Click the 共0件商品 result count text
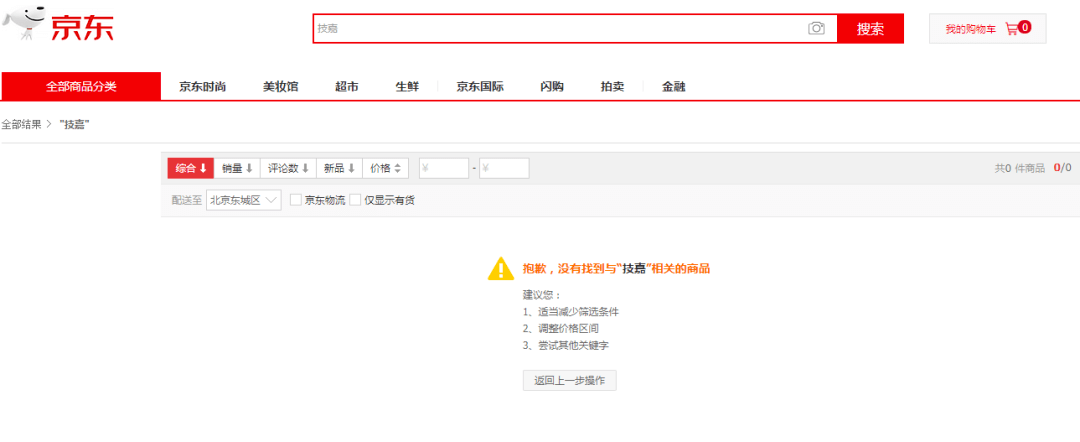This screenshot has width=1080, height=442. 1019,168
